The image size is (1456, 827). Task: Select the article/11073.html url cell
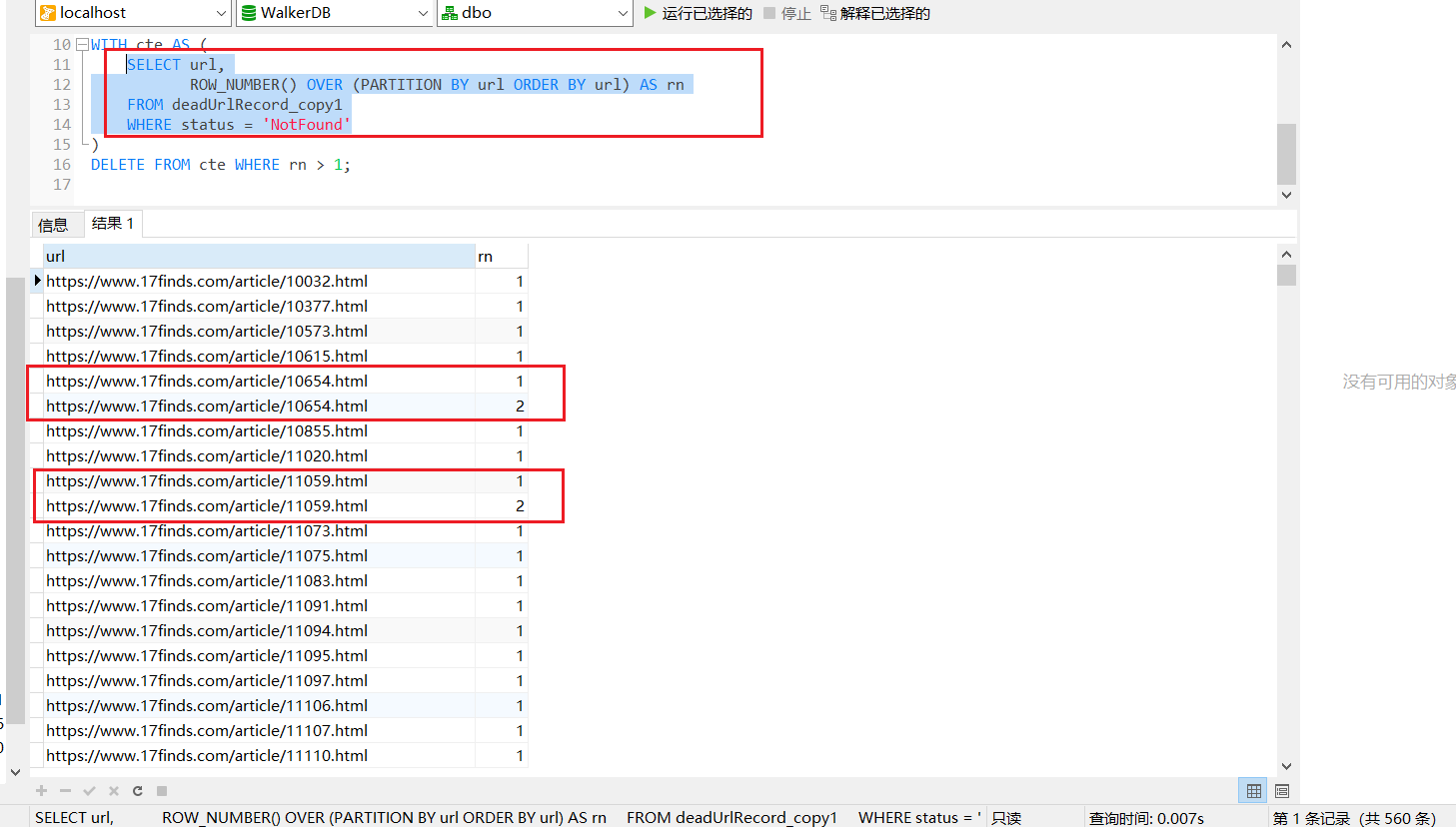pyautogui.click(x=259, y=531)
